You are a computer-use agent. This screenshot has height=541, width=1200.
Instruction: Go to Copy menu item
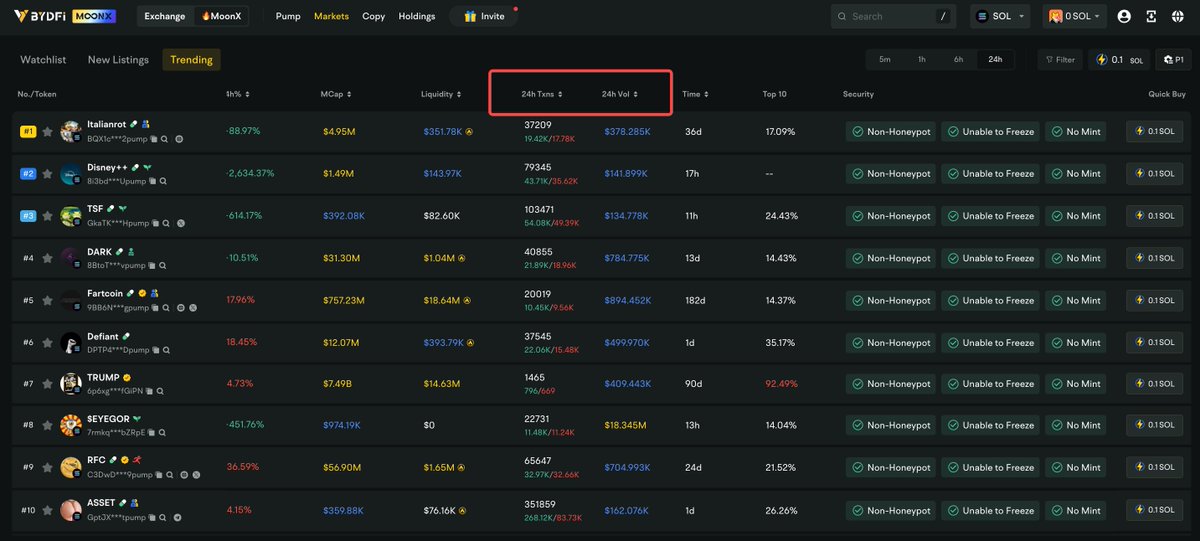(373, 16)
